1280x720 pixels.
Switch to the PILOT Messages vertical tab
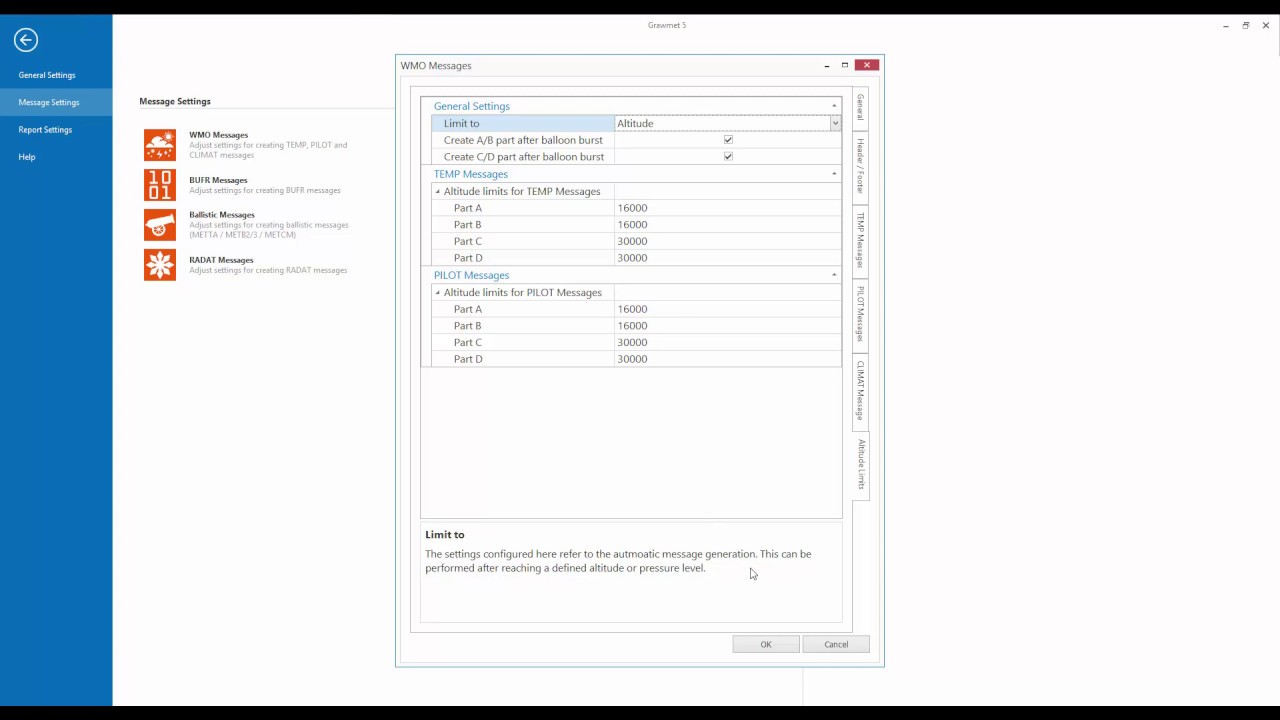click(860, 315)
